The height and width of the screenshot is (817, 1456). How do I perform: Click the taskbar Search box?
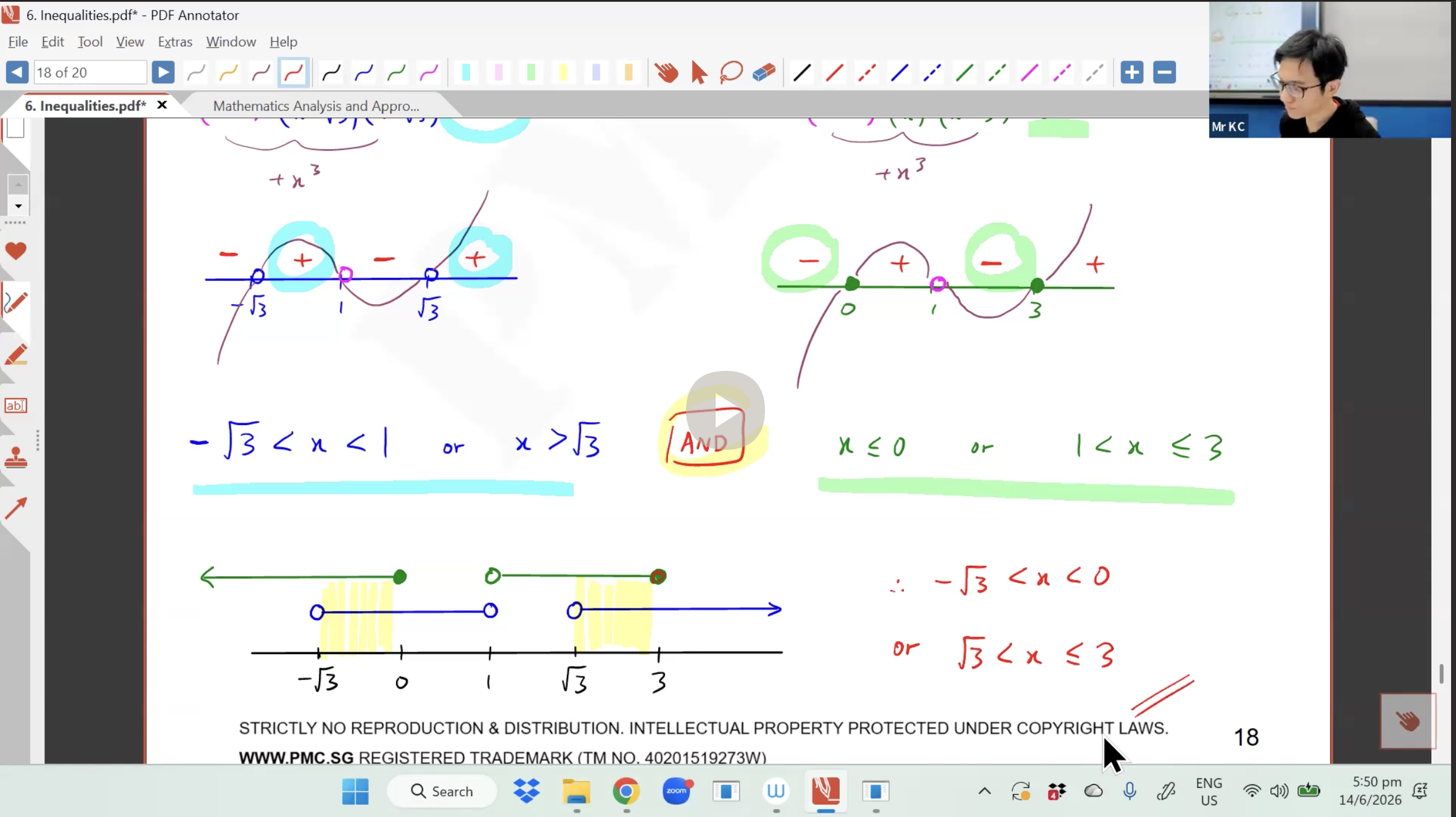[442, 791]
